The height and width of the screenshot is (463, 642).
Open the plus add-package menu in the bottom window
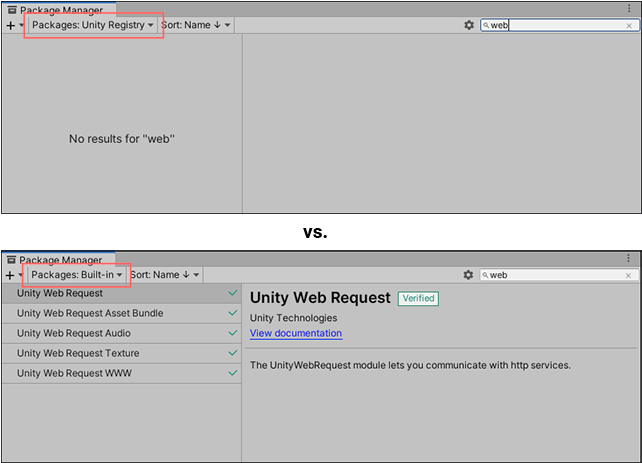[14, 275]
